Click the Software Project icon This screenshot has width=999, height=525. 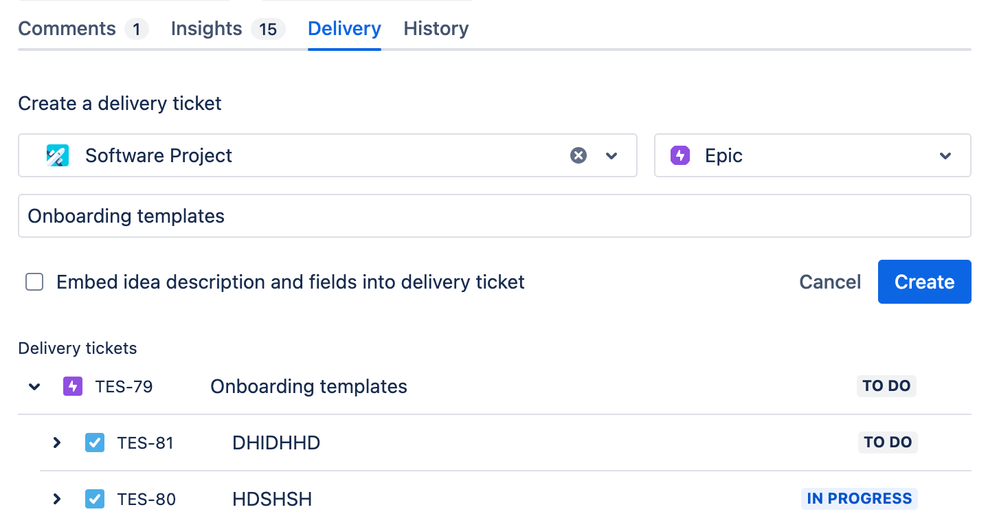tap(58, 156)
